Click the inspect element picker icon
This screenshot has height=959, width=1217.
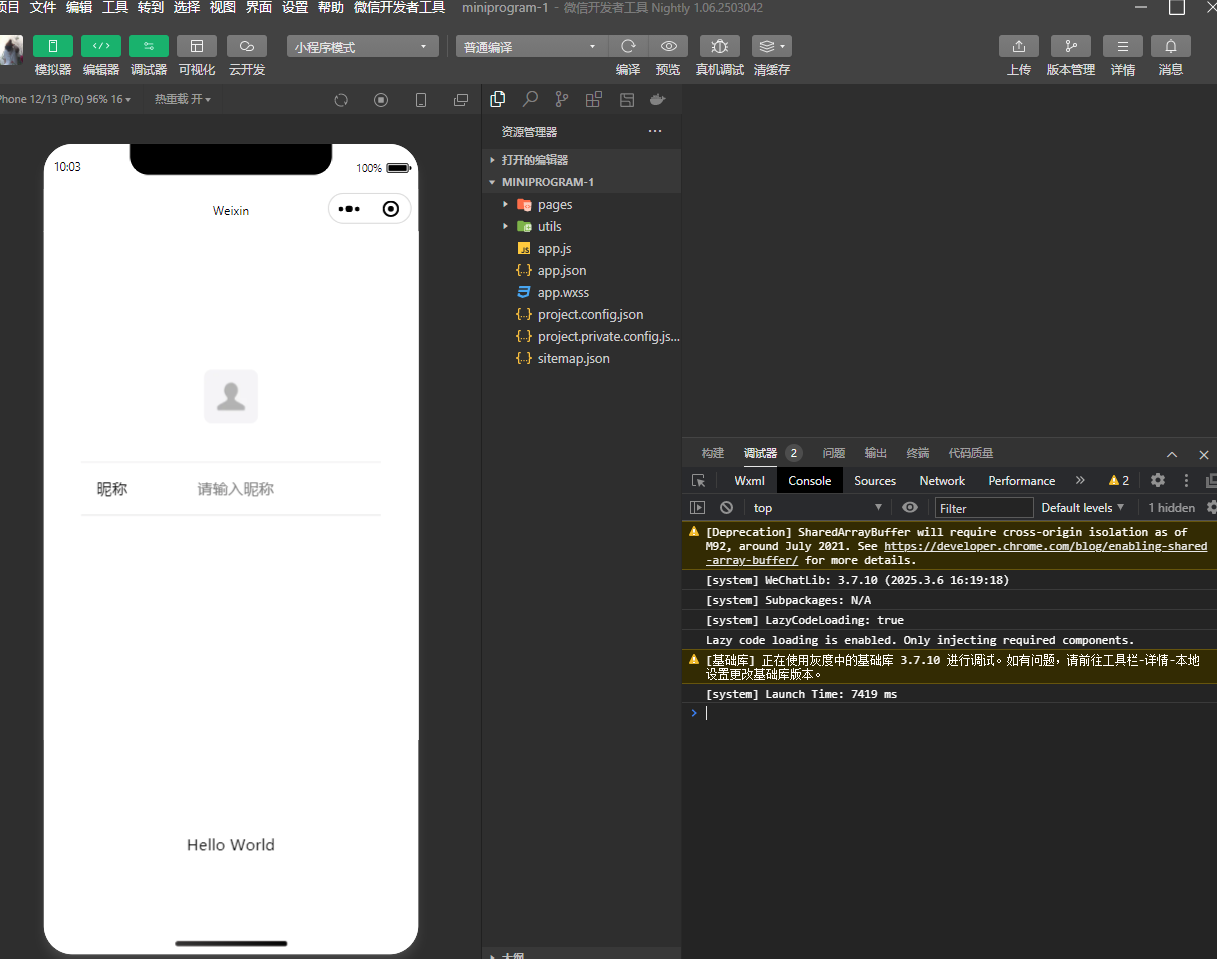pos(698,480)
